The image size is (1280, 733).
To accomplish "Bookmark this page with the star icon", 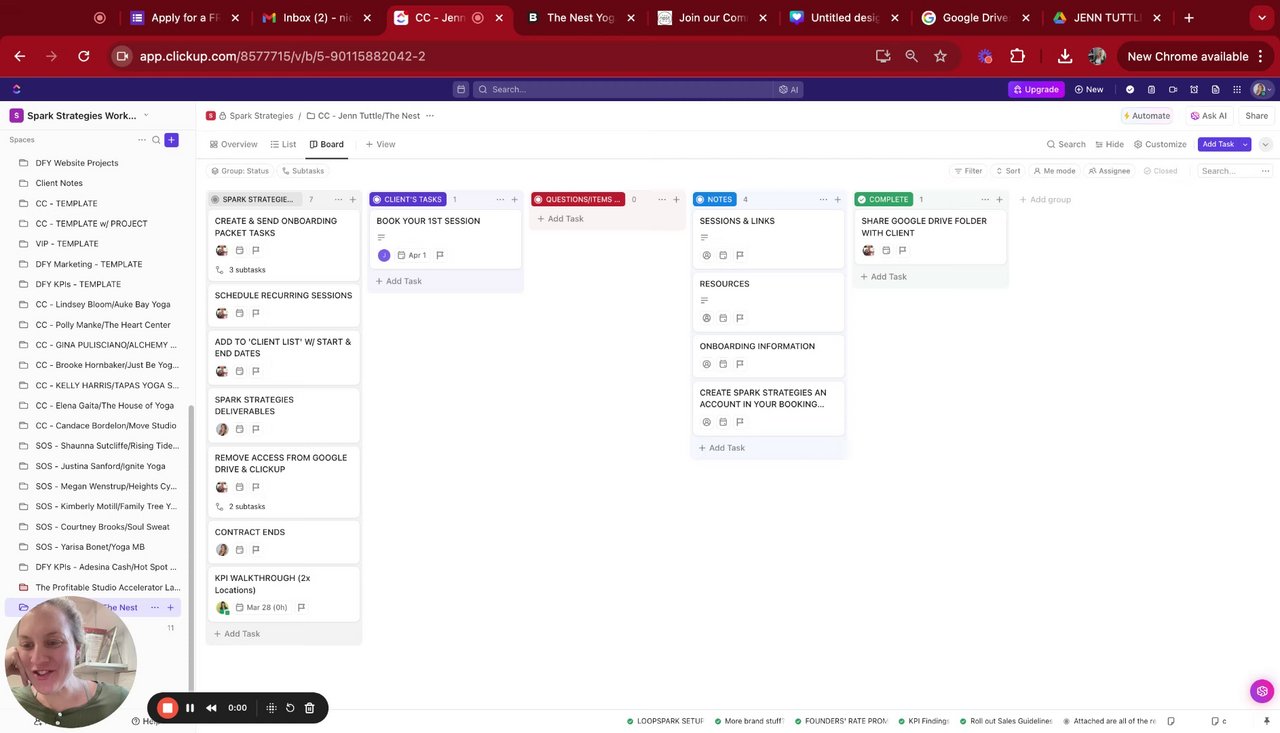I will [940, 57].
